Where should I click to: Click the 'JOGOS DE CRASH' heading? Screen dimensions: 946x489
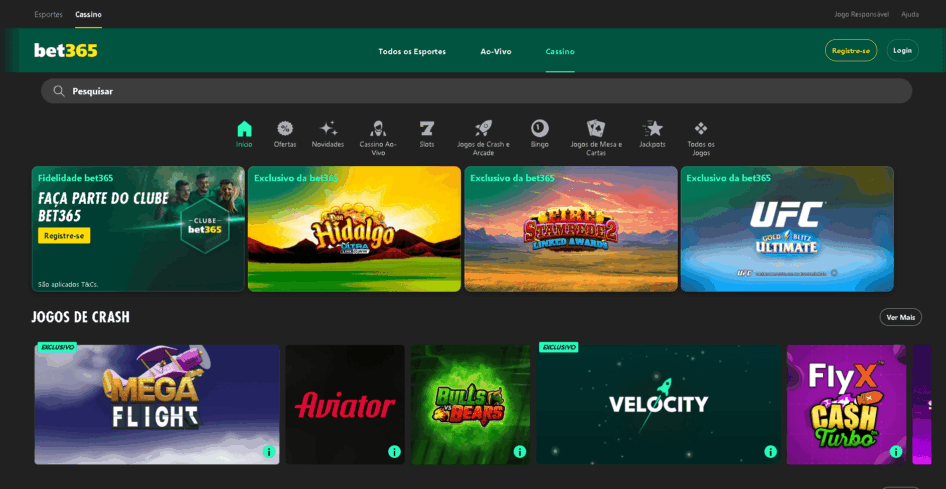click(x=80, y=317)
